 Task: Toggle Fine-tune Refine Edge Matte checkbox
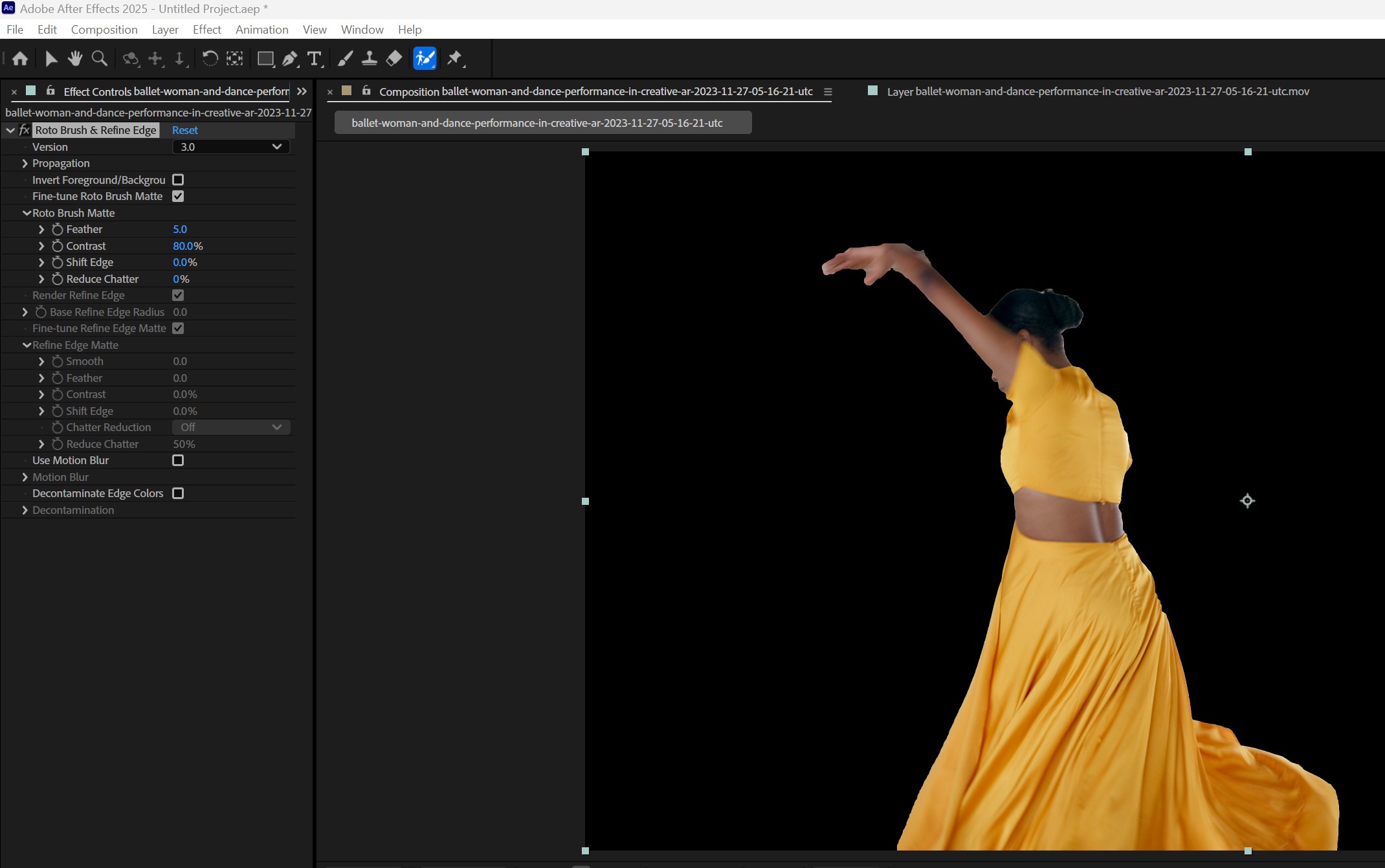pyautogui.click(x=178, y=328)
